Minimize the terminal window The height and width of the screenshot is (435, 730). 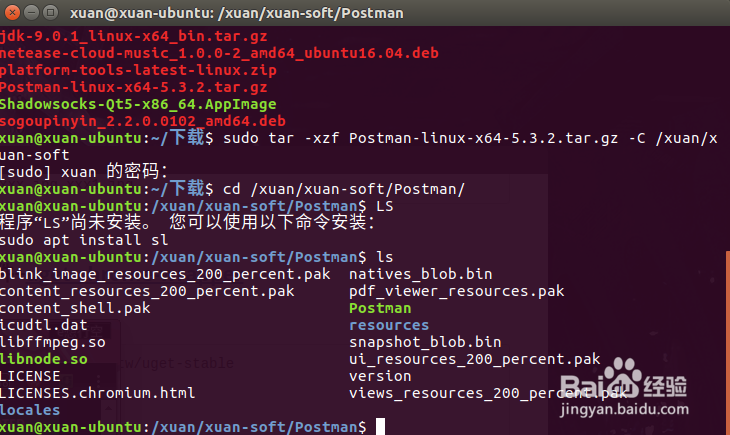pos(31,13)
